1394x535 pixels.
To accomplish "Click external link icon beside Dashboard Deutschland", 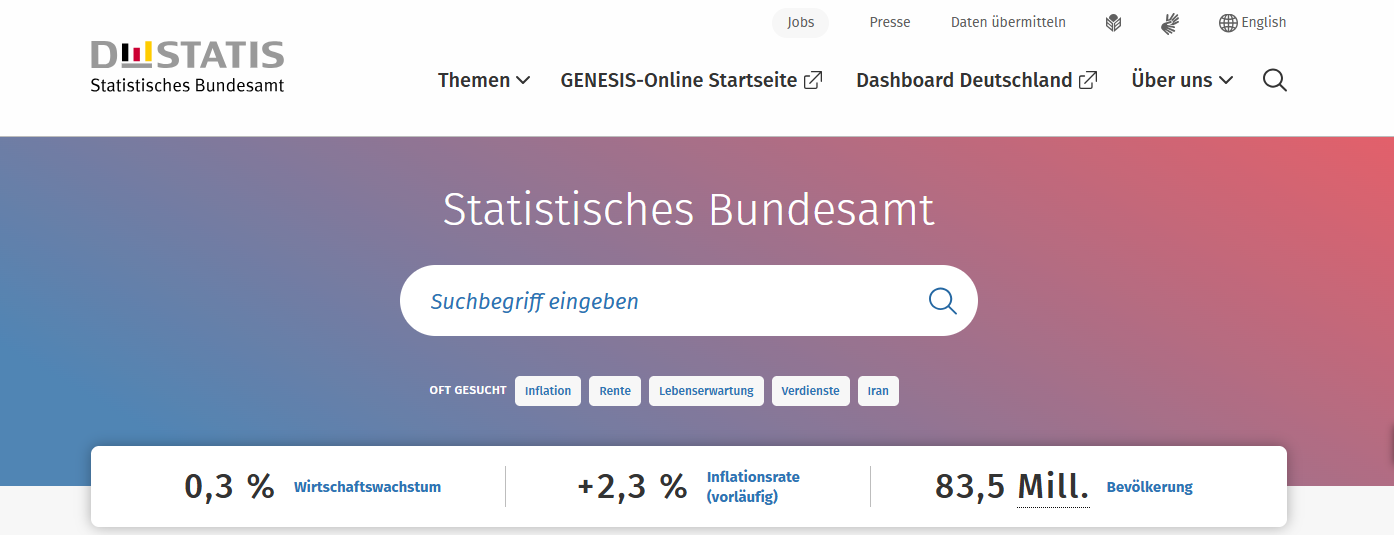I will point(1088,80).
